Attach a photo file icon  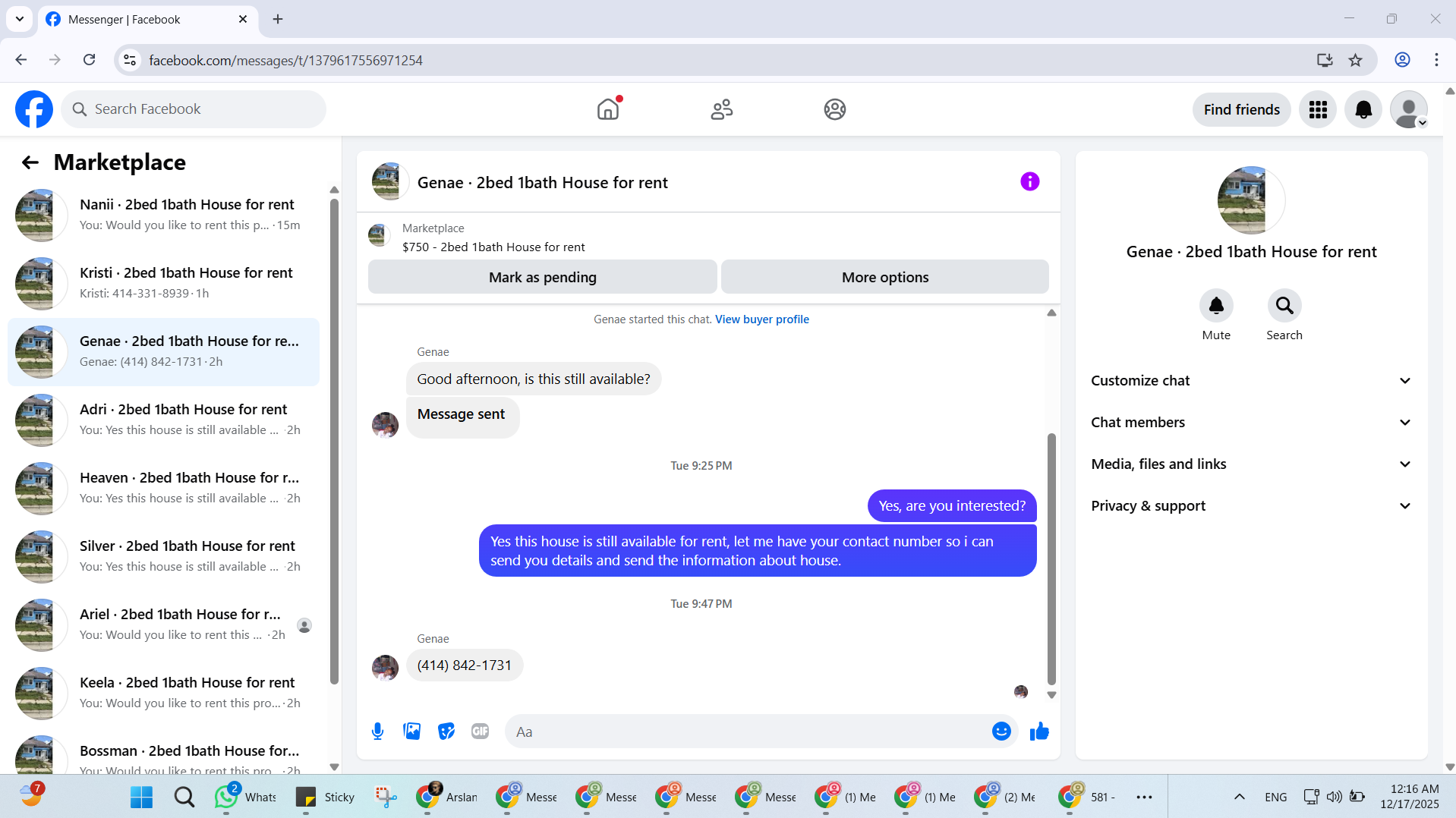click(x=411, y=731)
